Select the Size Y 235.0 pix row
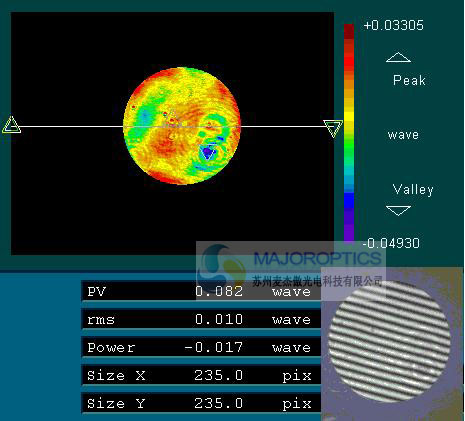The width and height of the screenshot is (465, 421). click(x=201, y=403)
